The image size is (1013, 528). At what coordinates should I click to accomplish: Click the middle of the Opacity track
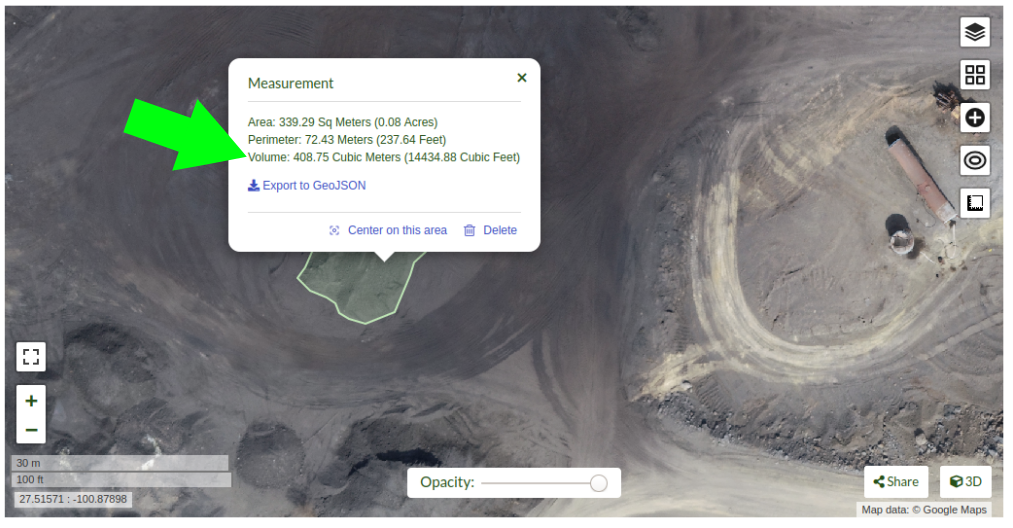click(x=540, y=483)
